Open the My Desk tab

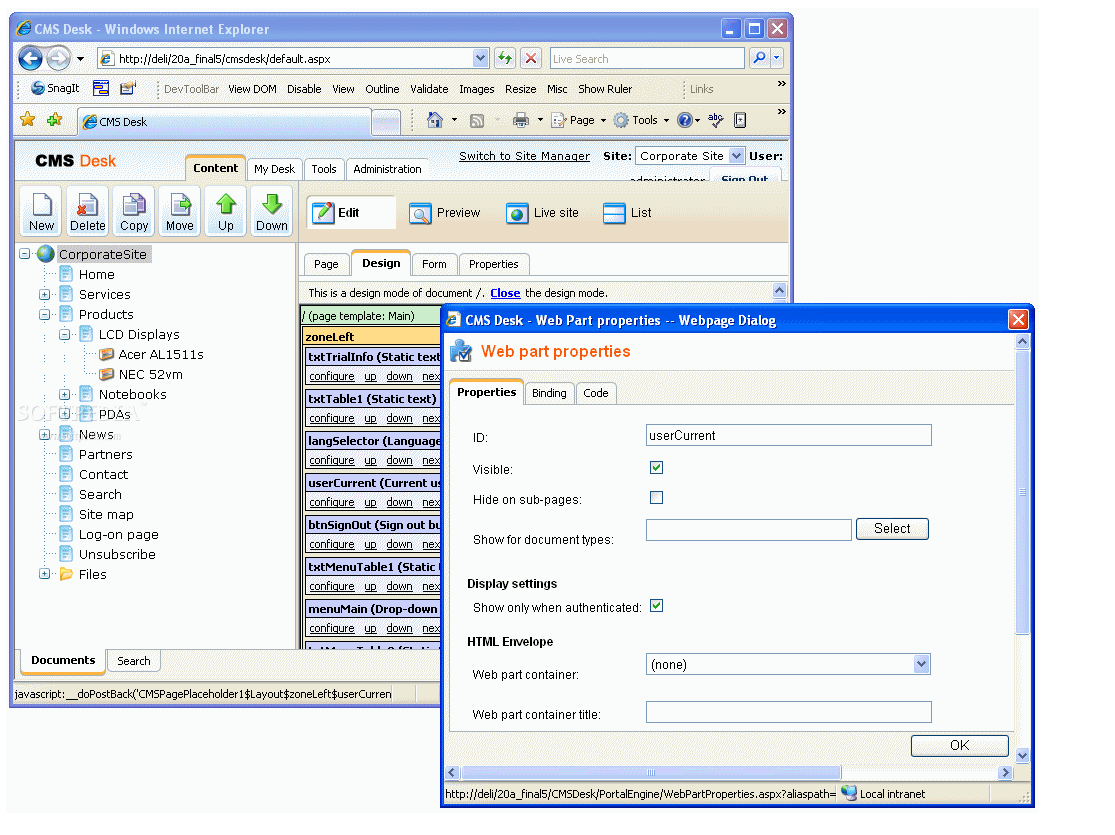pos(274,169)
